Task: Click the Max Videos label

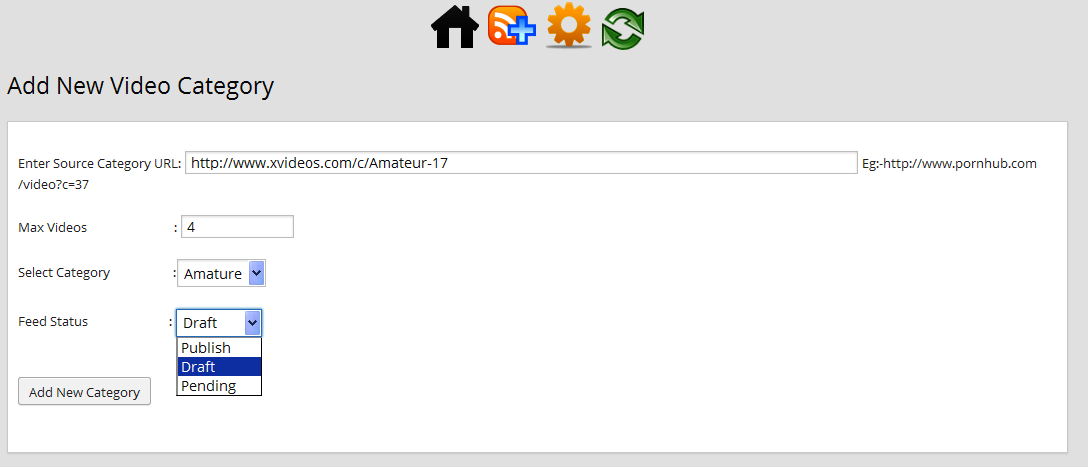Action: tap(53, 228)
